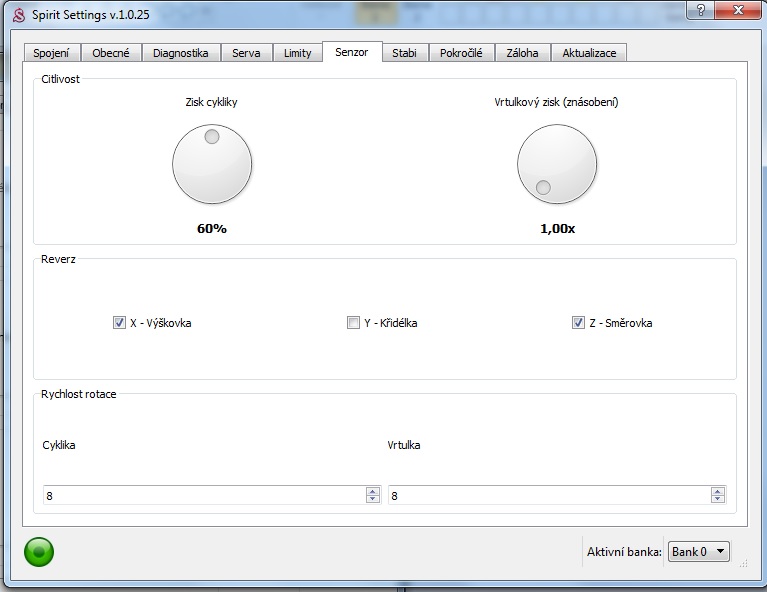The width and height of the screenshot is (767, 592).
Task: Click the Vrtulkový zisk dial knob
Action: [557, 164]
